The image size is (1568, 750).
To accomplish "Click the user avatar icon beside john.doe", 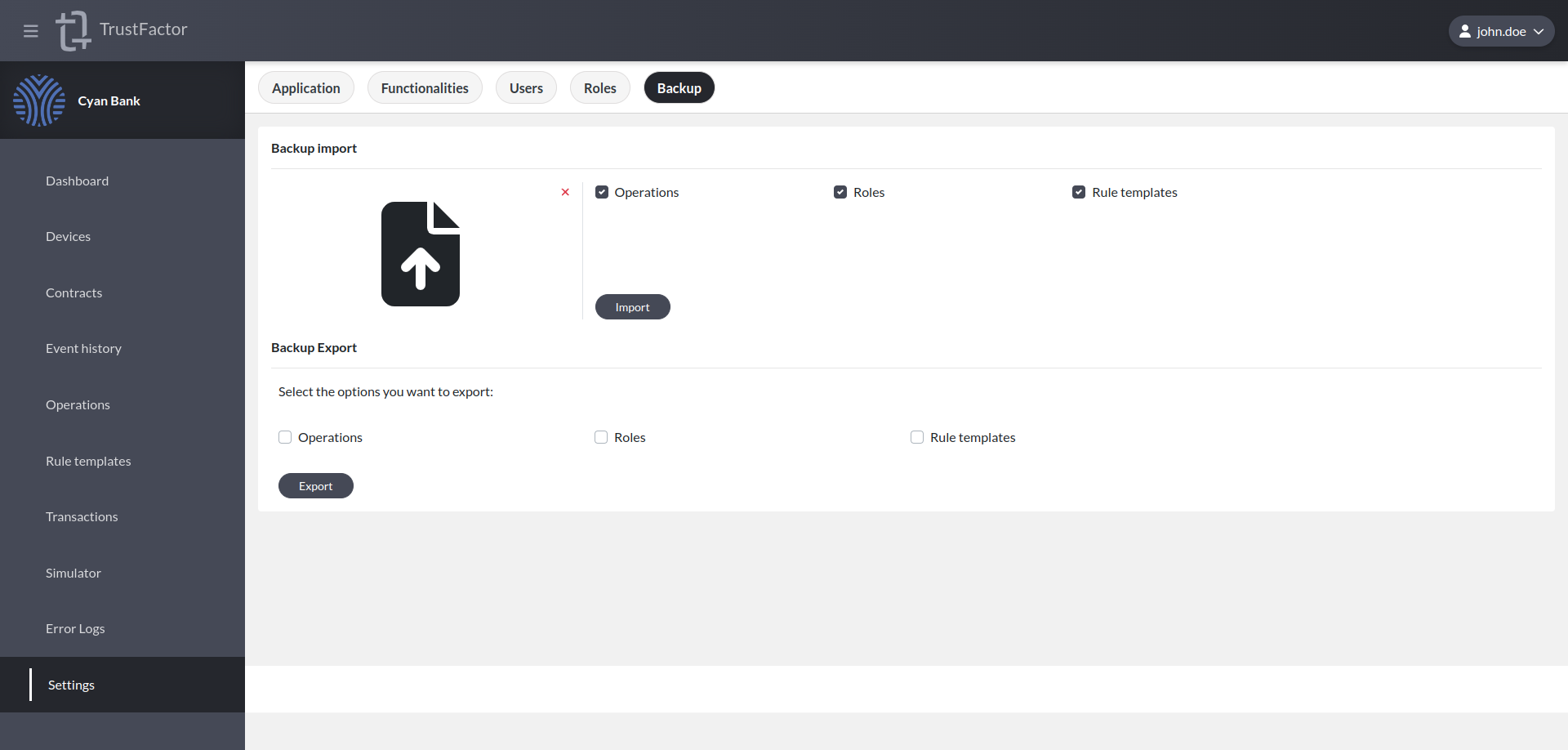I will (1465, 31).
